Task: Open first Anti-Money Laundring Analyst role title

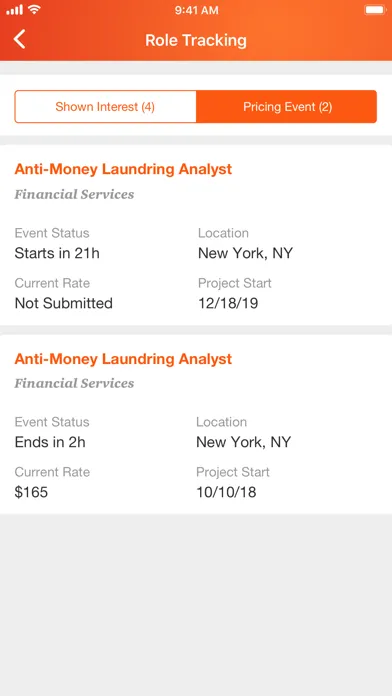Action: 123,169
